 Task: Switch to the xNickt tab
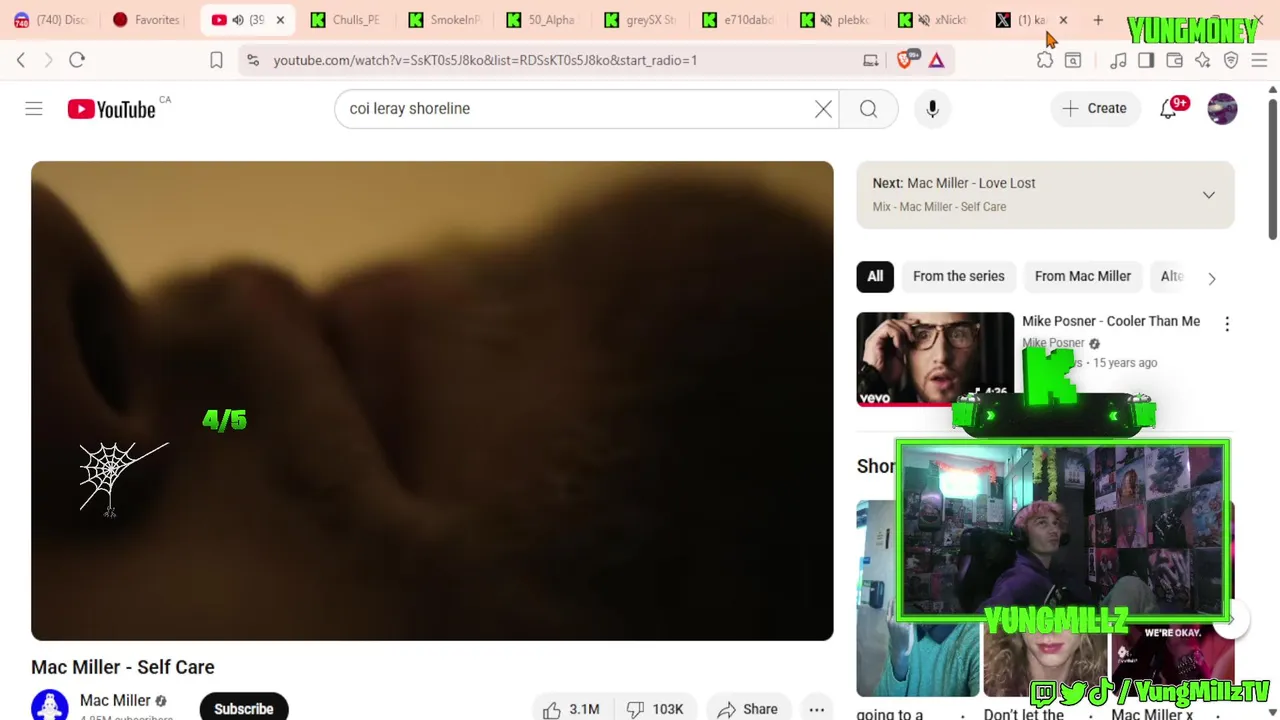click(x=933, y=20)
